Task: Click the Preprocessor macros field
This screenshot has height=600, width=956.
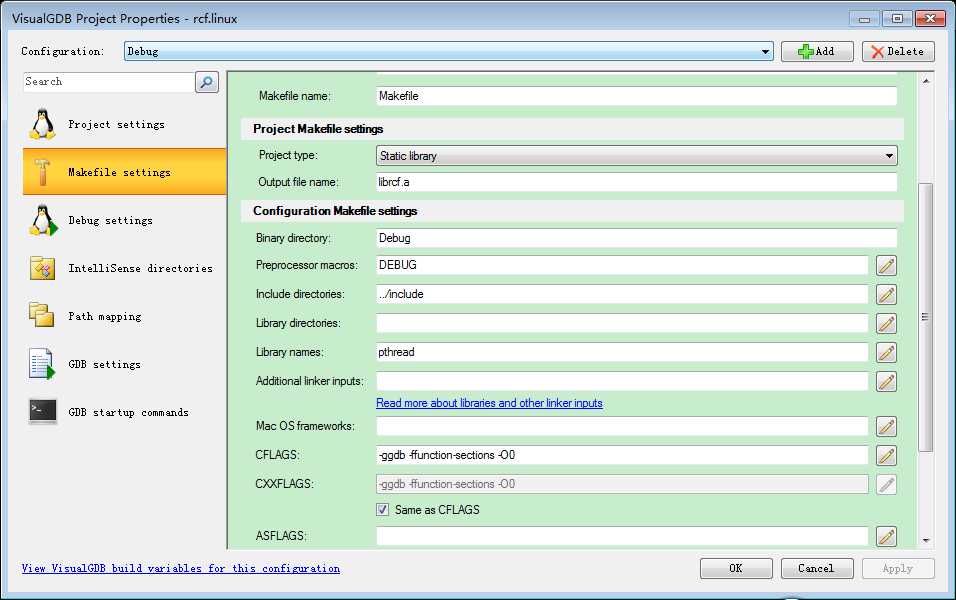Action: click(x=622, y=265)
